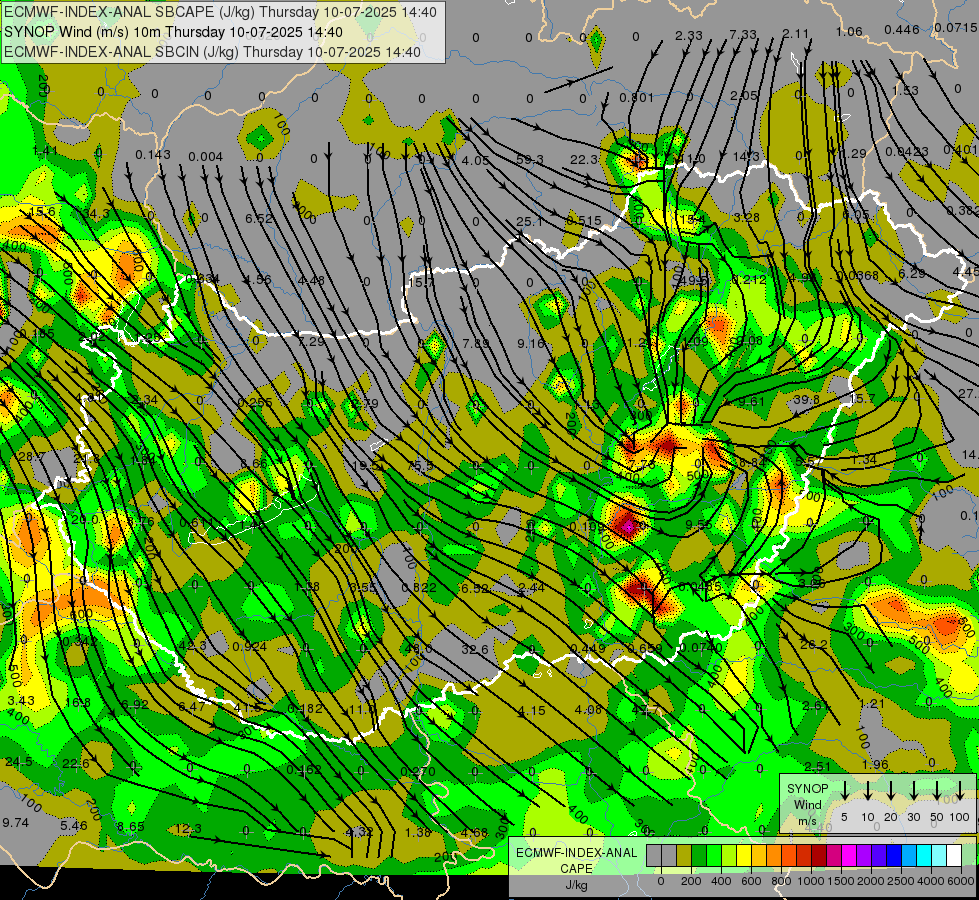Click the map value 22.6
The width and height of the screenshot is (979, 900).
(x=76, y=763)
